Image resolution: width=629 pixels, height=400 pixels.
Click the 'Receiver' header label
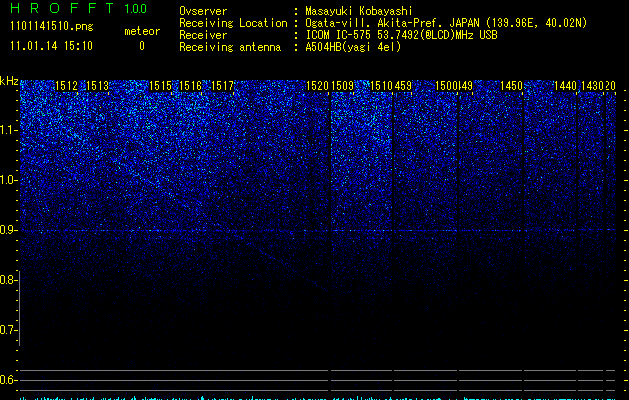tap(203, 35)
